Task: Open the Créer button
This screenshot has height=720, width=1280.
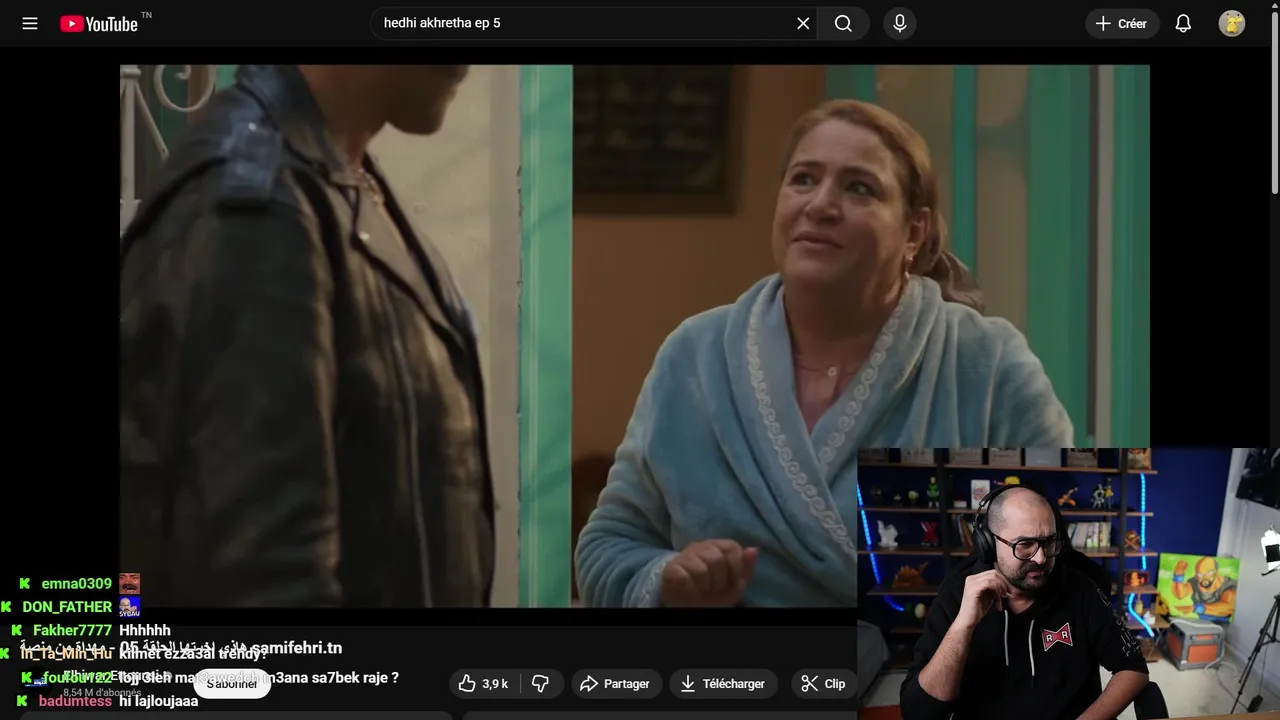Action: coord(1121,23)
